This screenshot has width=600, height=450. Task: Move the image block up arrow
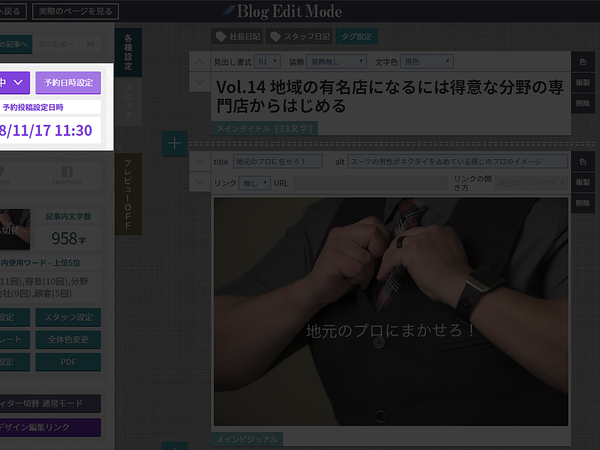[200, 161]
